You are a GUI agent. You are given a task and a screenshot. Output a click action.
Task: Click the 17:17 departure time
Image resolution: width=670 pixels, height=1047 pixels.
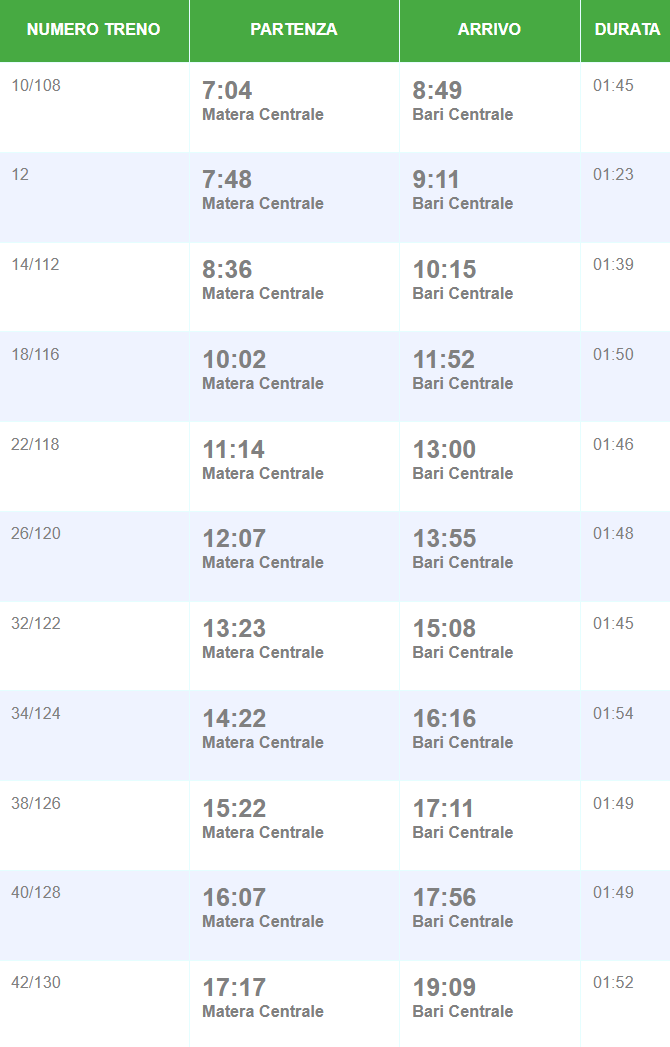coord(234,988)
